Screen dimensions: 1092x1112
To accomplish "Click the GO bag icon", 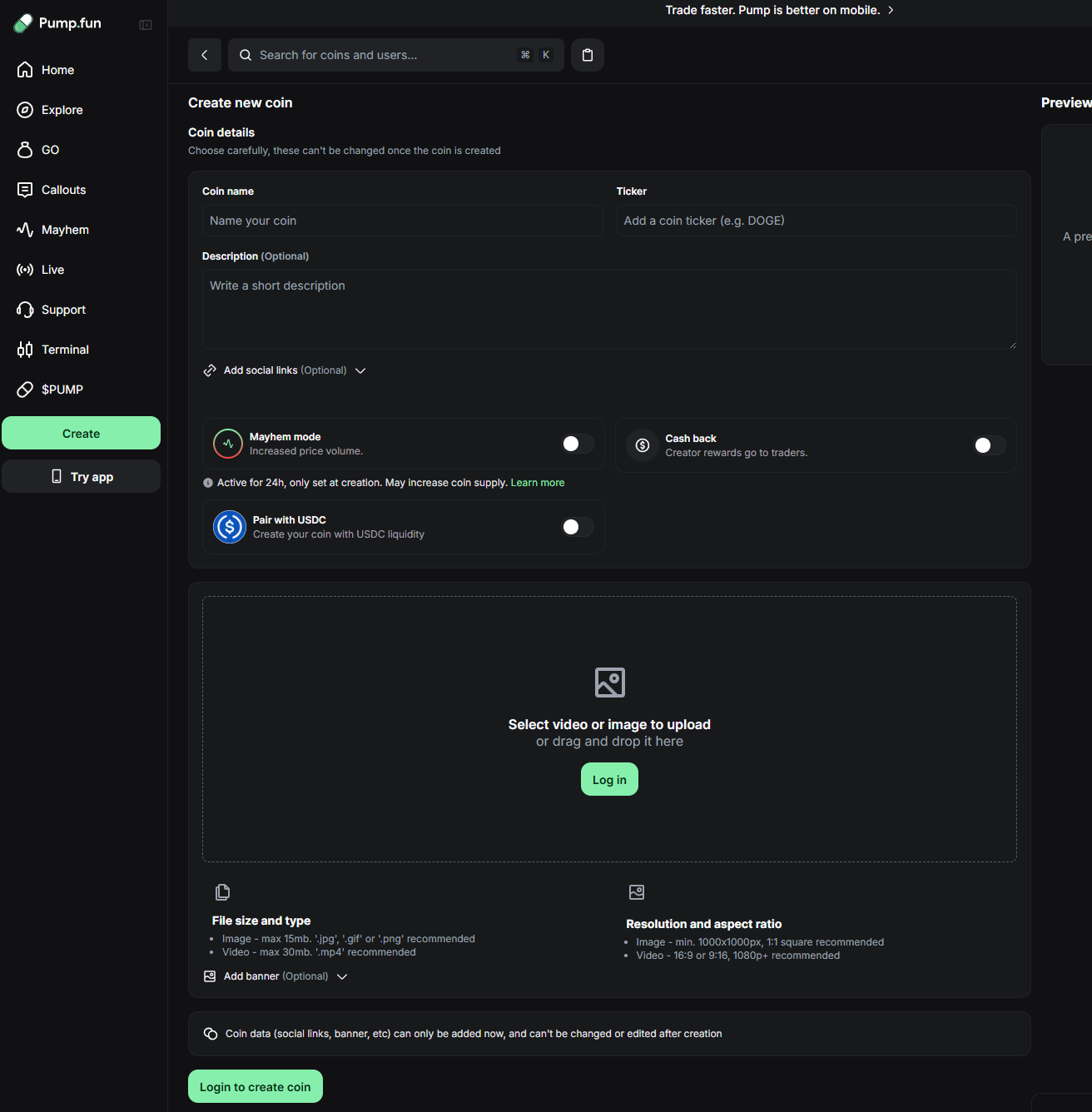I will click(25, 150).
